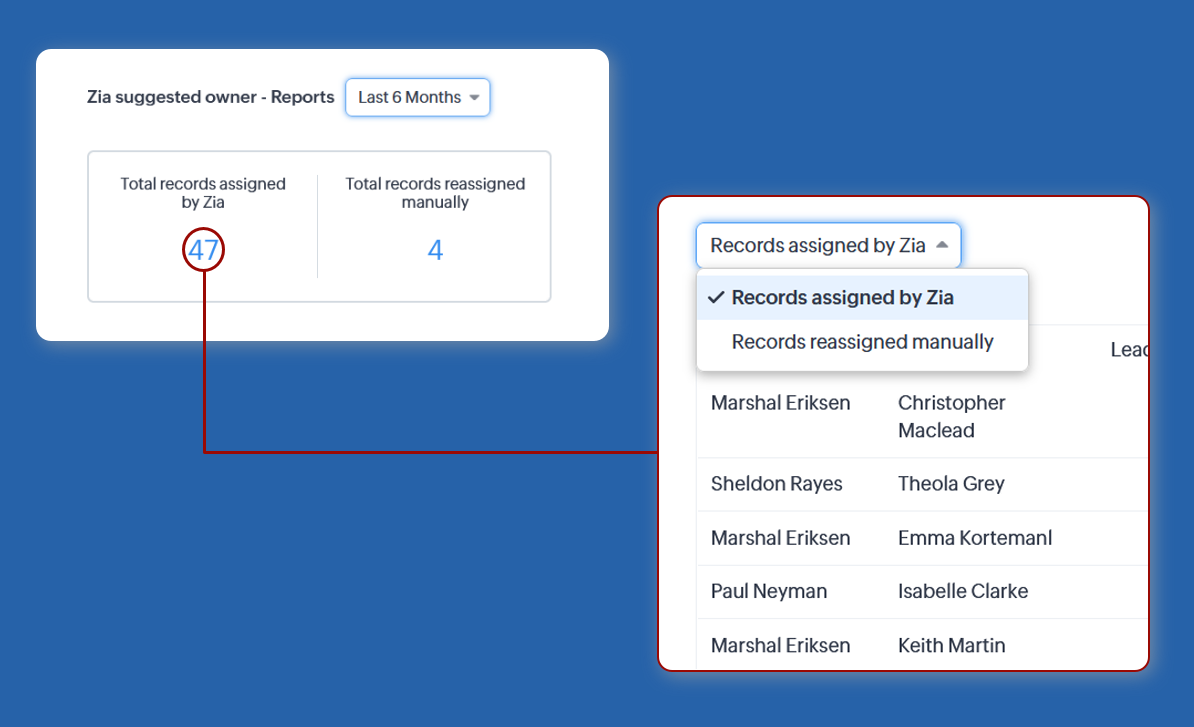Image resolution: width=1194 pixels, height=727 pixels.
Task: Click the Theola Grey record name
Action: pos(951,484)
